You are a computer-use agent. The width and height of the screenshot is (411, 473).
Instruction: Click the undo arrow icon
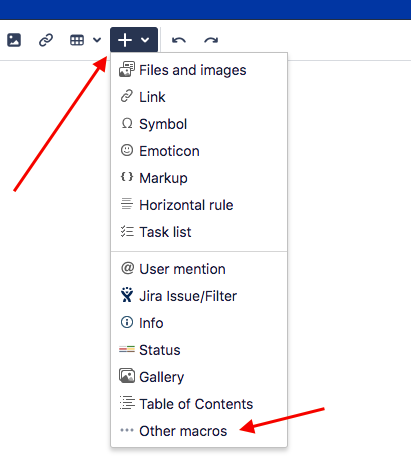point(179,40)
